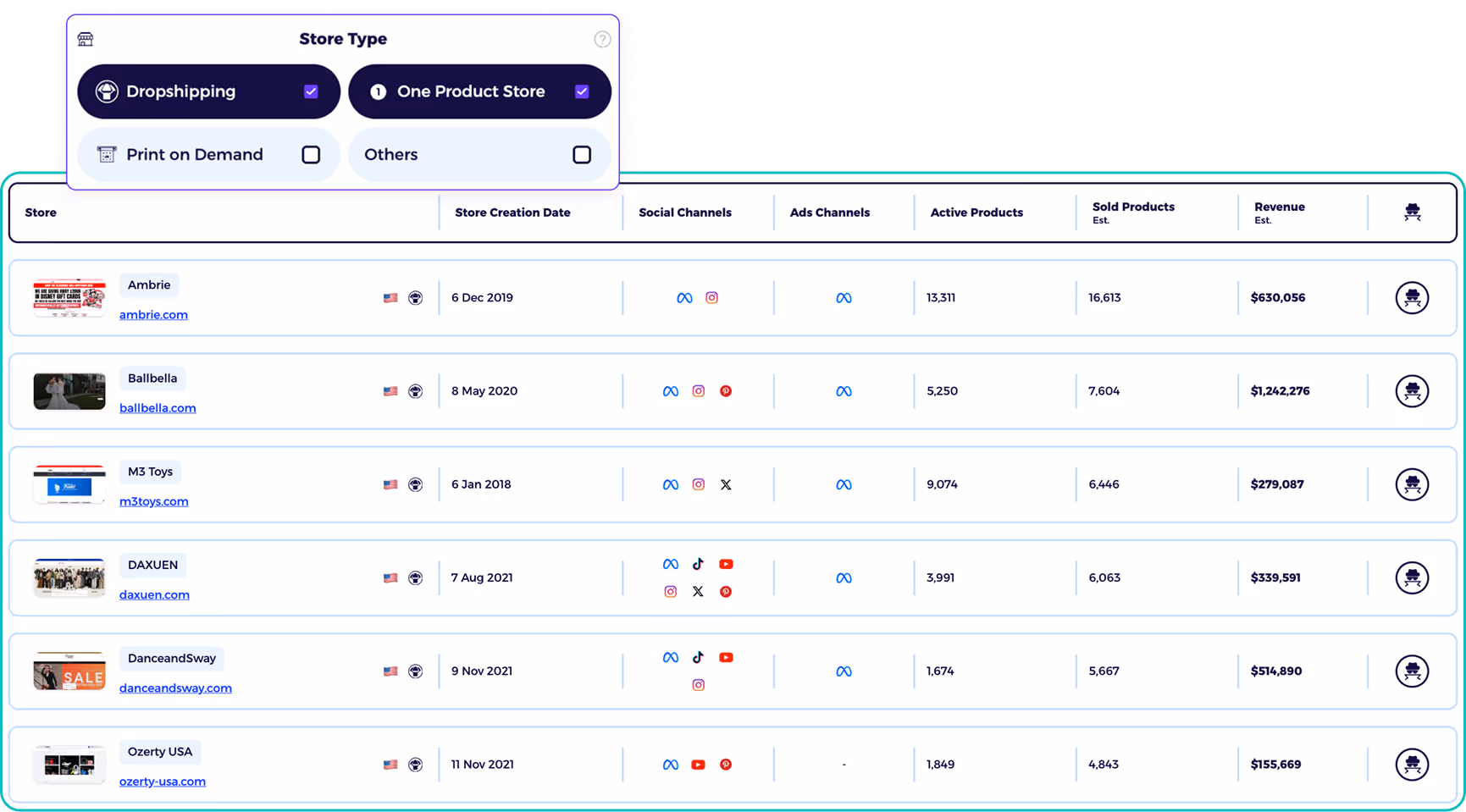Open the daxuen.com link

(x=154, y=594)
